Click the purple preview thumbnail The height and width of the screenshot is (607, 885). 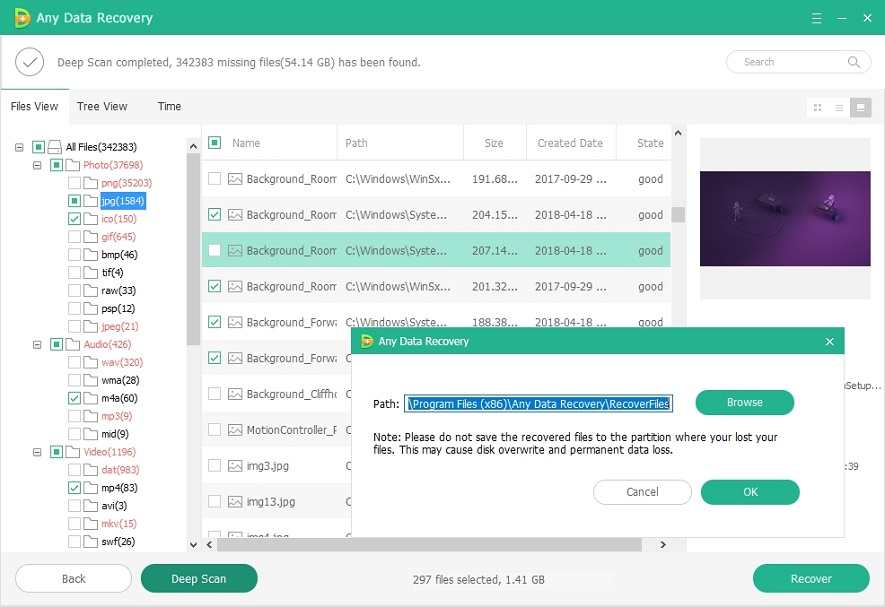coord(785,219)
